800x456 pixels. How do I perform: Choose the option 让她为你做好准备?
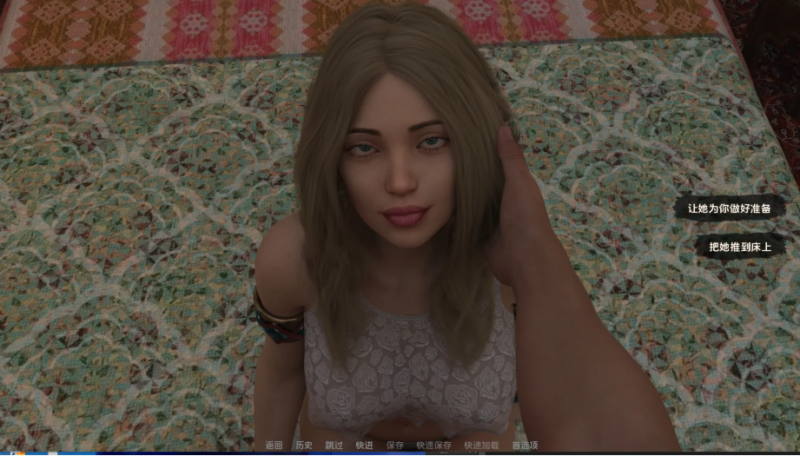pos(729,208)
